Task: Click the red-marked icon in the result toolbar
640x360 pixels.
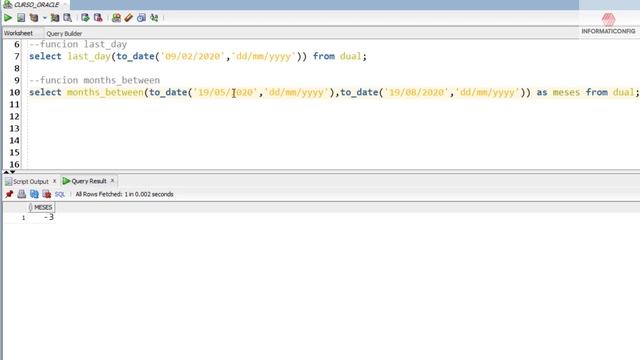Action: pyautogui.click(x=47, y=194)
